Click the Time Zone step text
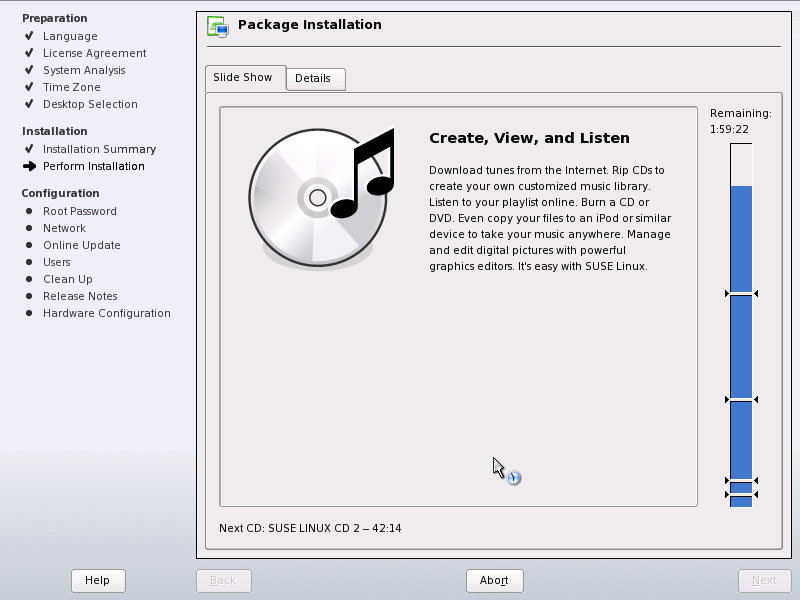Screen dimensions: 800x600 click(x=71, y=87)
